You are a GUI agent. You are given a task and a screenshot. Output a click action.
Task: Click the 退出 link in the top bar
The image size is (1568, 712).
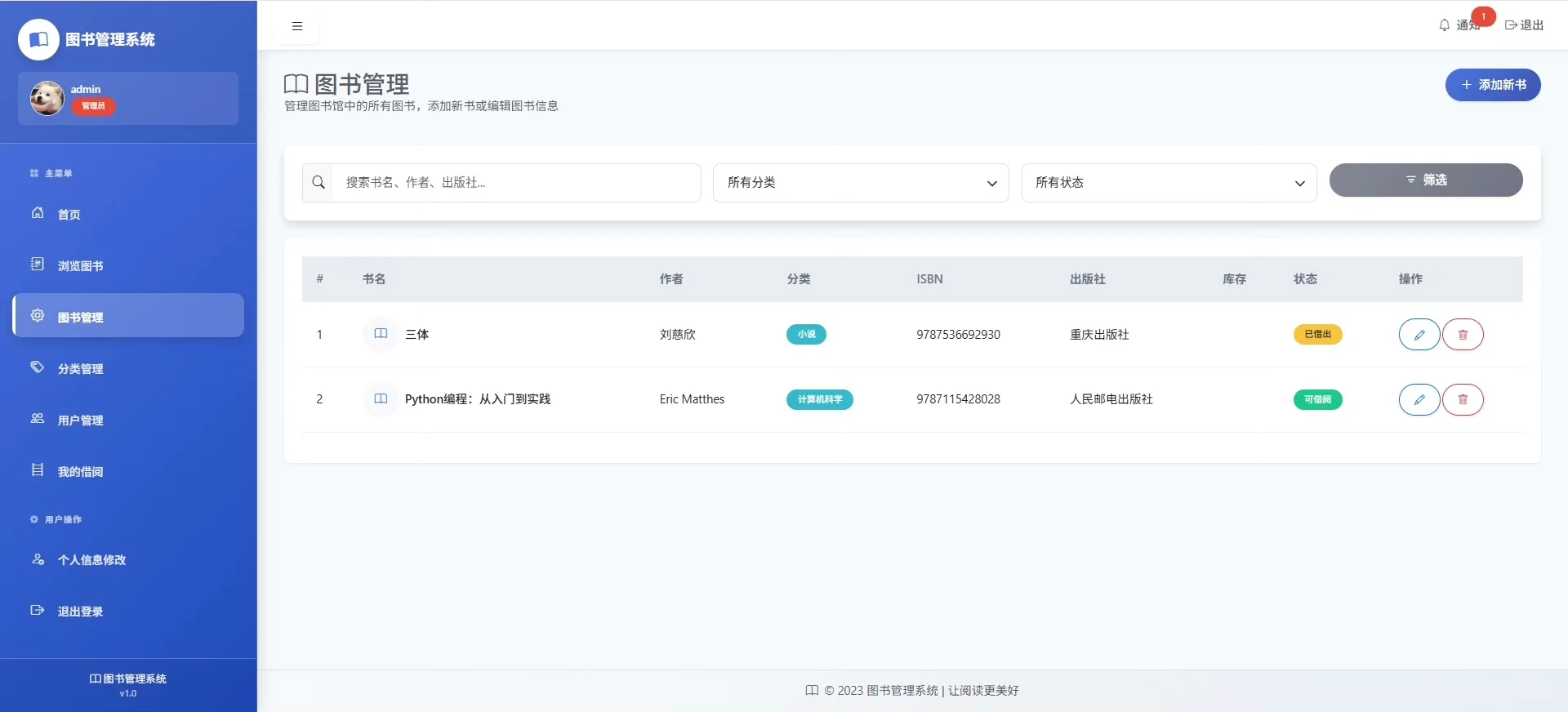[1524, 25]
